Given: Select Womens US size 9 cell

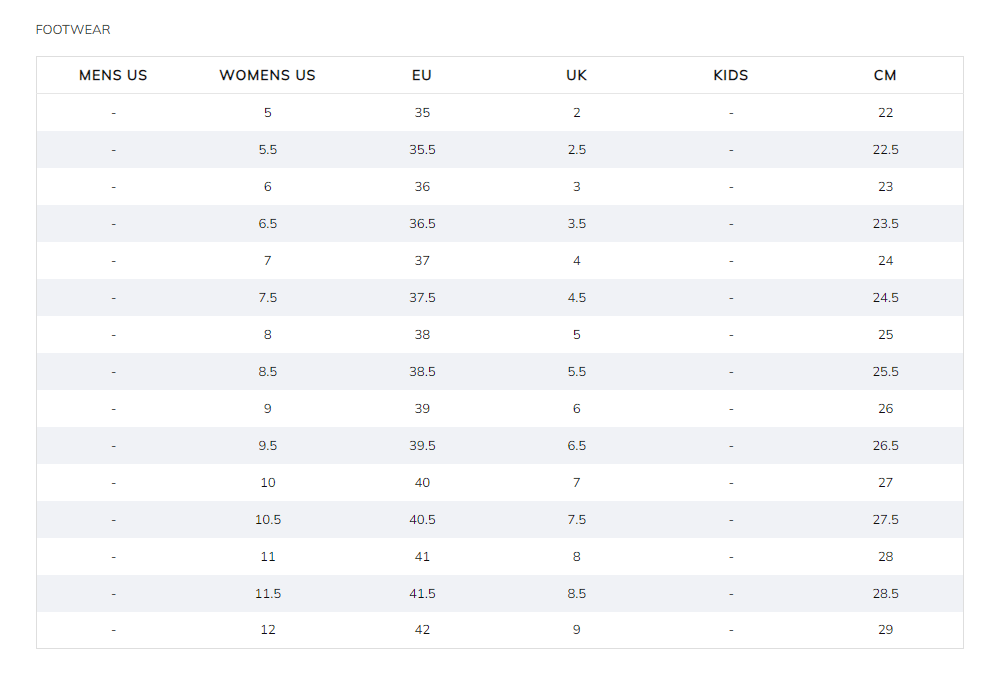Looking at the screenshot, I should click(267, 409).
